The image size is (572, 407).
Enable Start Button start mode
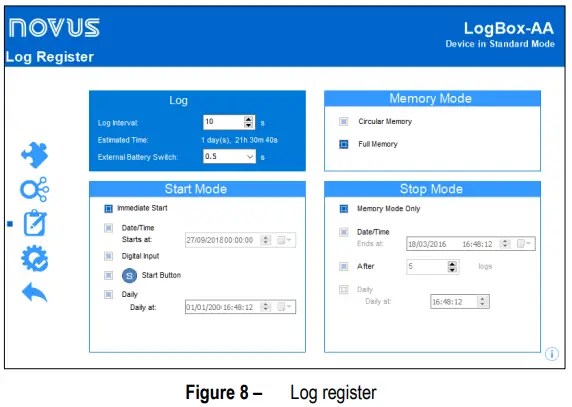coord(108,275)
